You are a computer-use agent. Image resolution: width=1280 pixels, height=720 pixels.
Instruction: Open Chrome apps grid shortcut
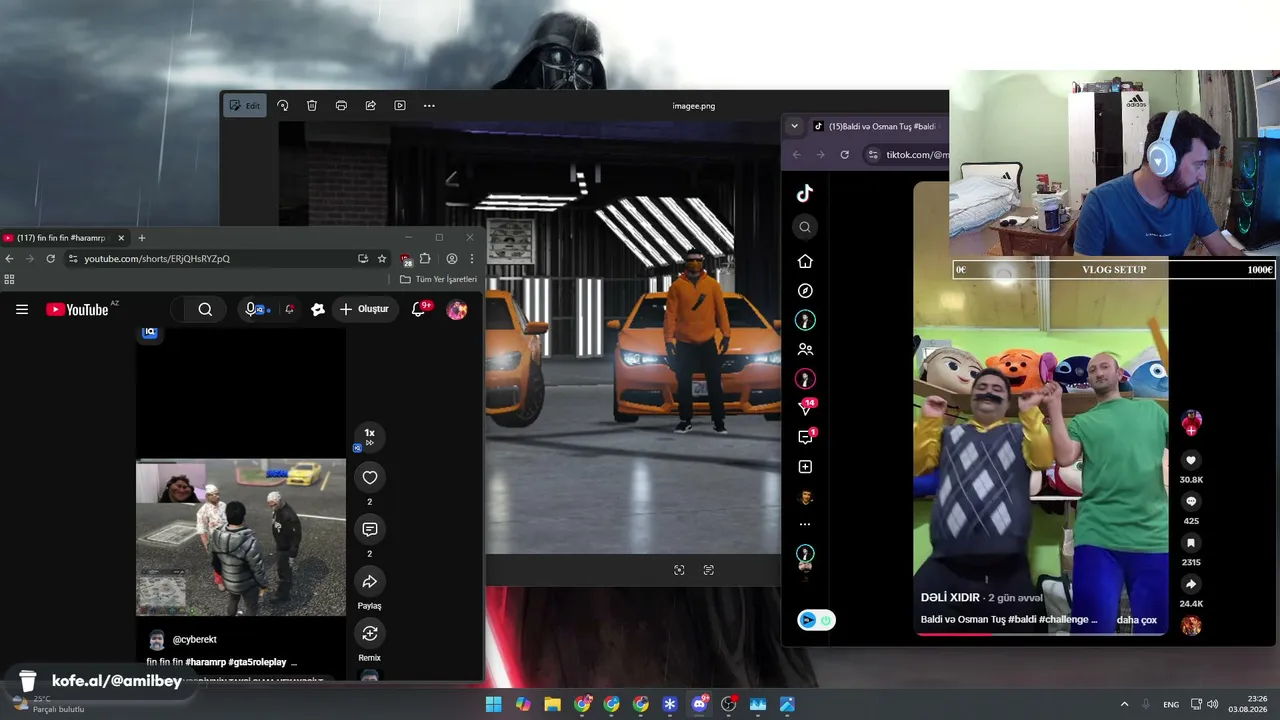(x=10, y=280)
